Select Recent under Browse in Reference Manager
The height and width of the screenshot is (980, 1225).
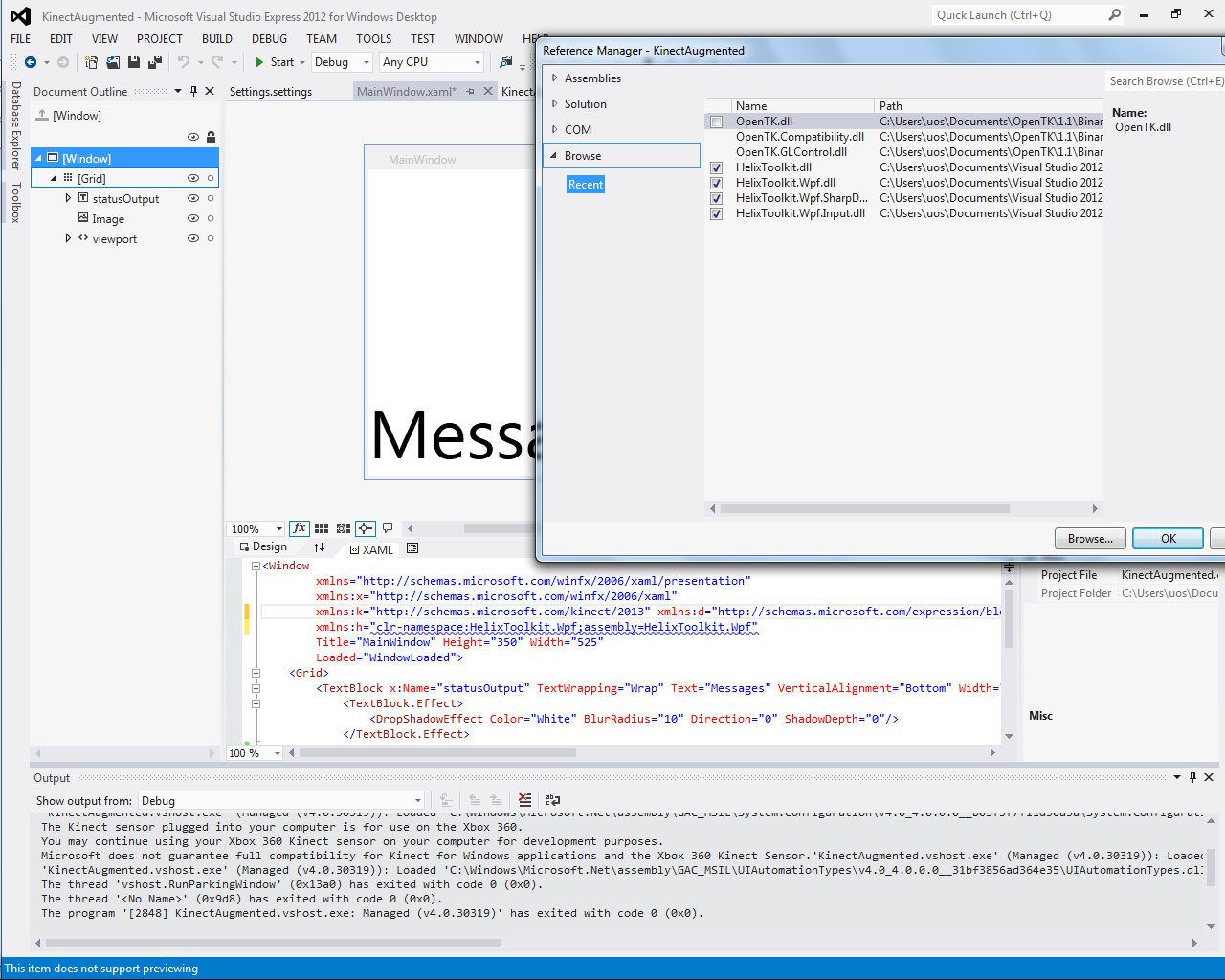(x=586, y=185)
